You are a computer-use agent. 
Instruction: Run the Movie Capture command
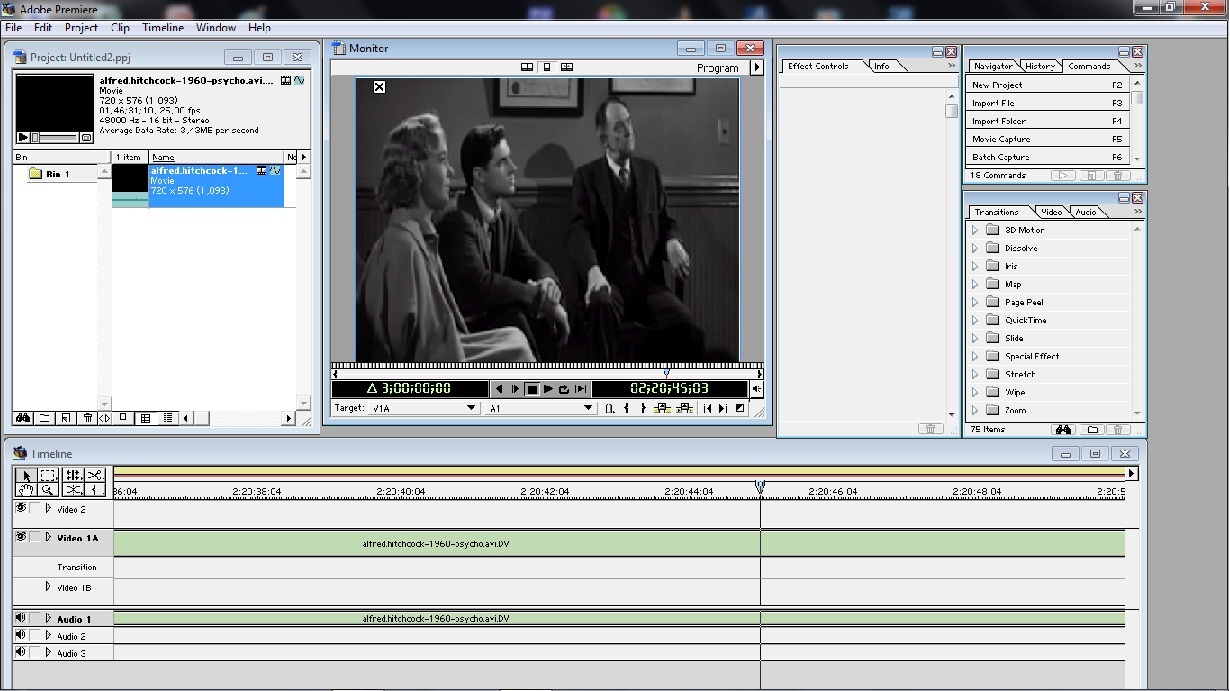pos(1048,139)
